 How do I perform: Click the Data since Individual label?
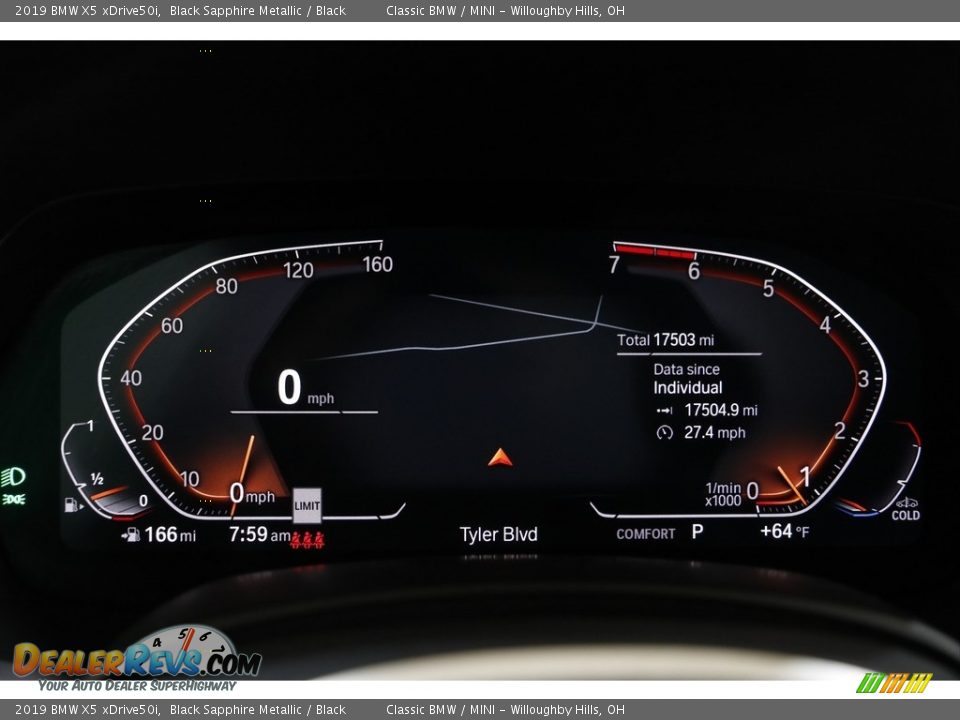click(x=688, y=379)
